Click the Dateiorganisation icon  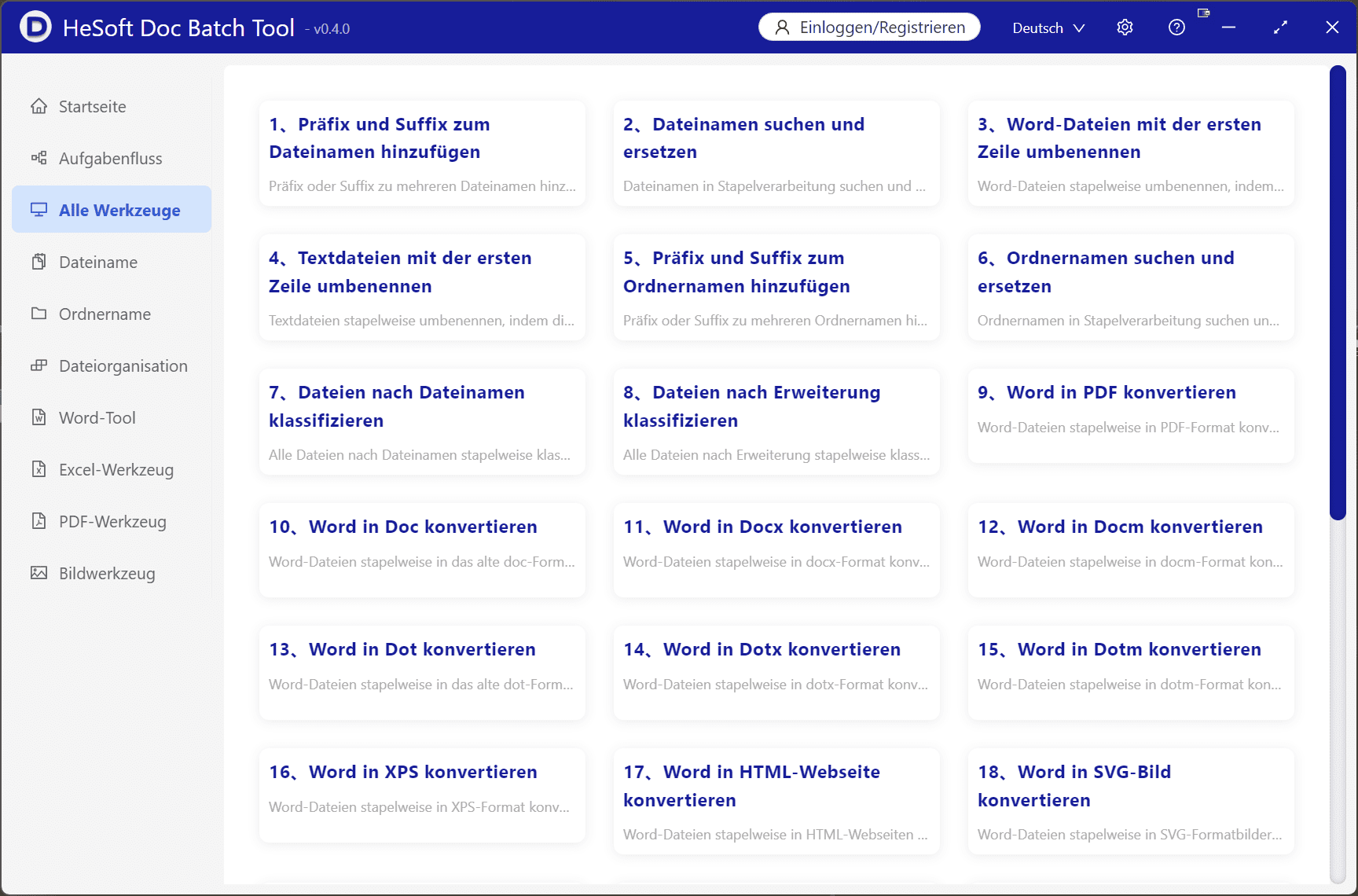[39, 365]
